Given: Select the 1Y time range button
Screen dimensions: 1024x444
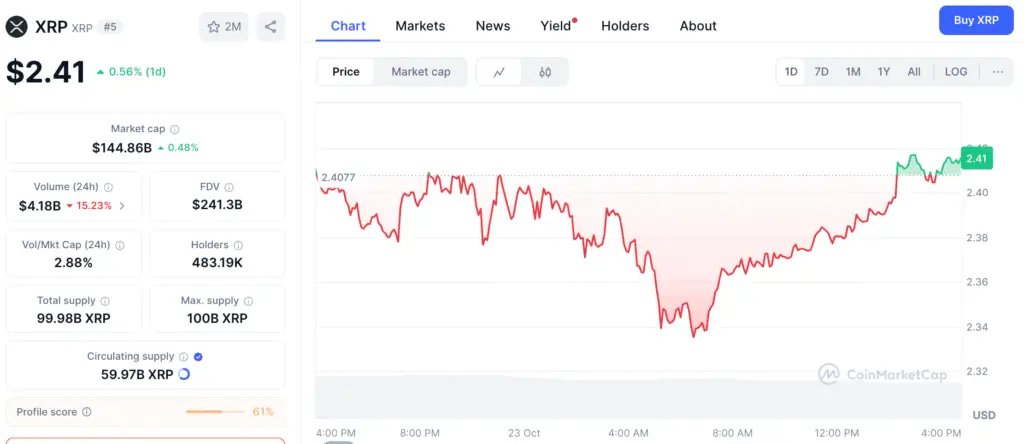Looking at the screenshot, I should click(883, 72).
